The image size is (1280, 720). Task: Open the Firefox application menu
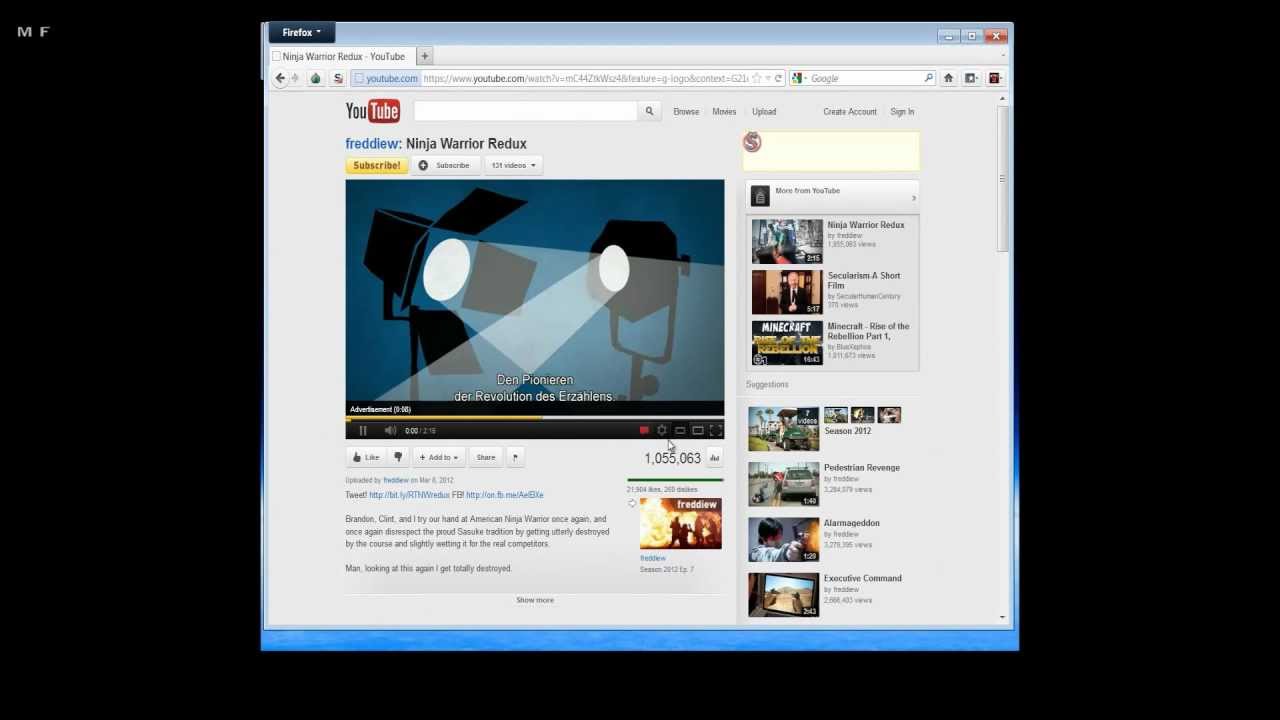pos(301,32)
